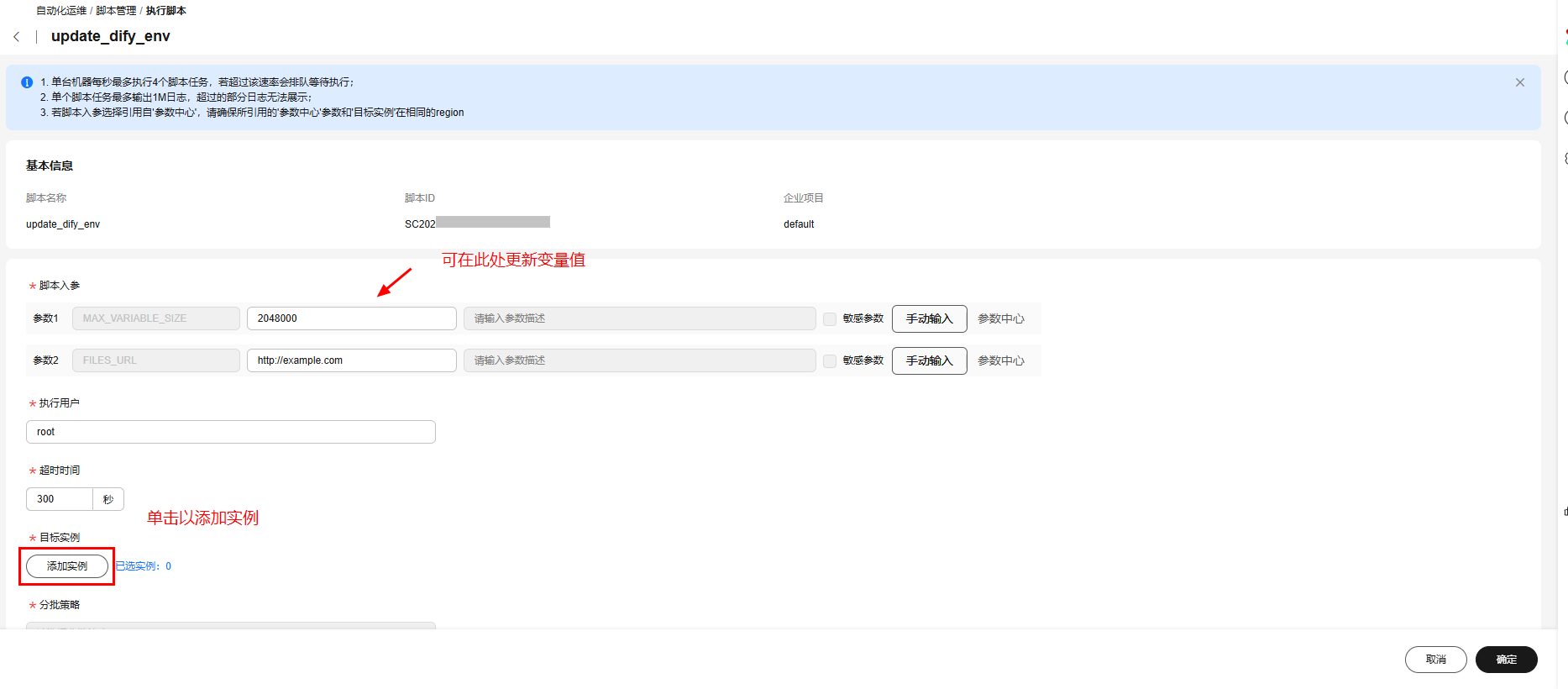The width and height of the screenshot is (1568, 689).
Task: Open the 已选实例: 0 link
Action: (144, 566)
